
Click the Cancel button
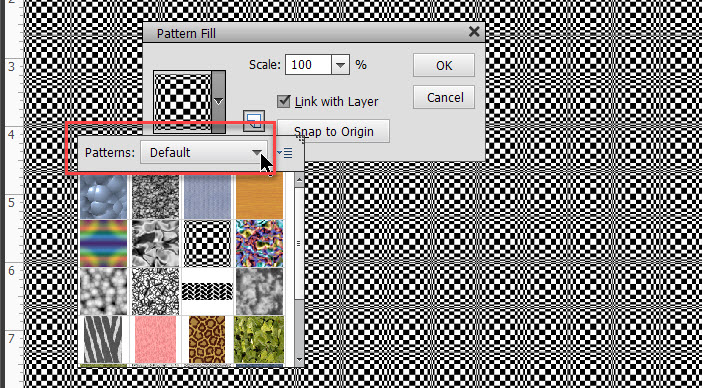click(x=444, y=97)
